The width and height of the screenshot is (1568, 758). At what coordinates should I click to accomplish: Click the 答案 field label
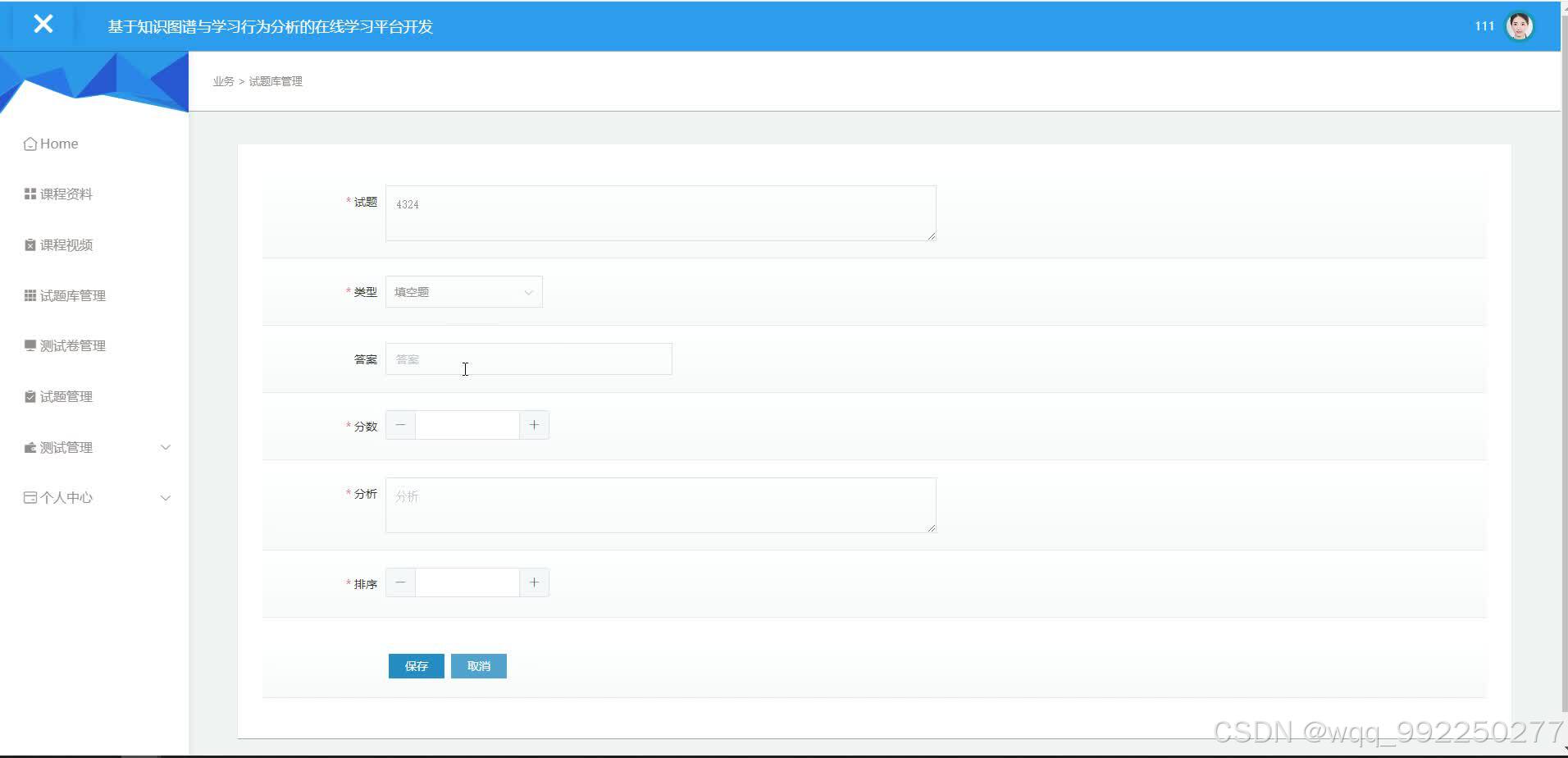tap(365, 359)
